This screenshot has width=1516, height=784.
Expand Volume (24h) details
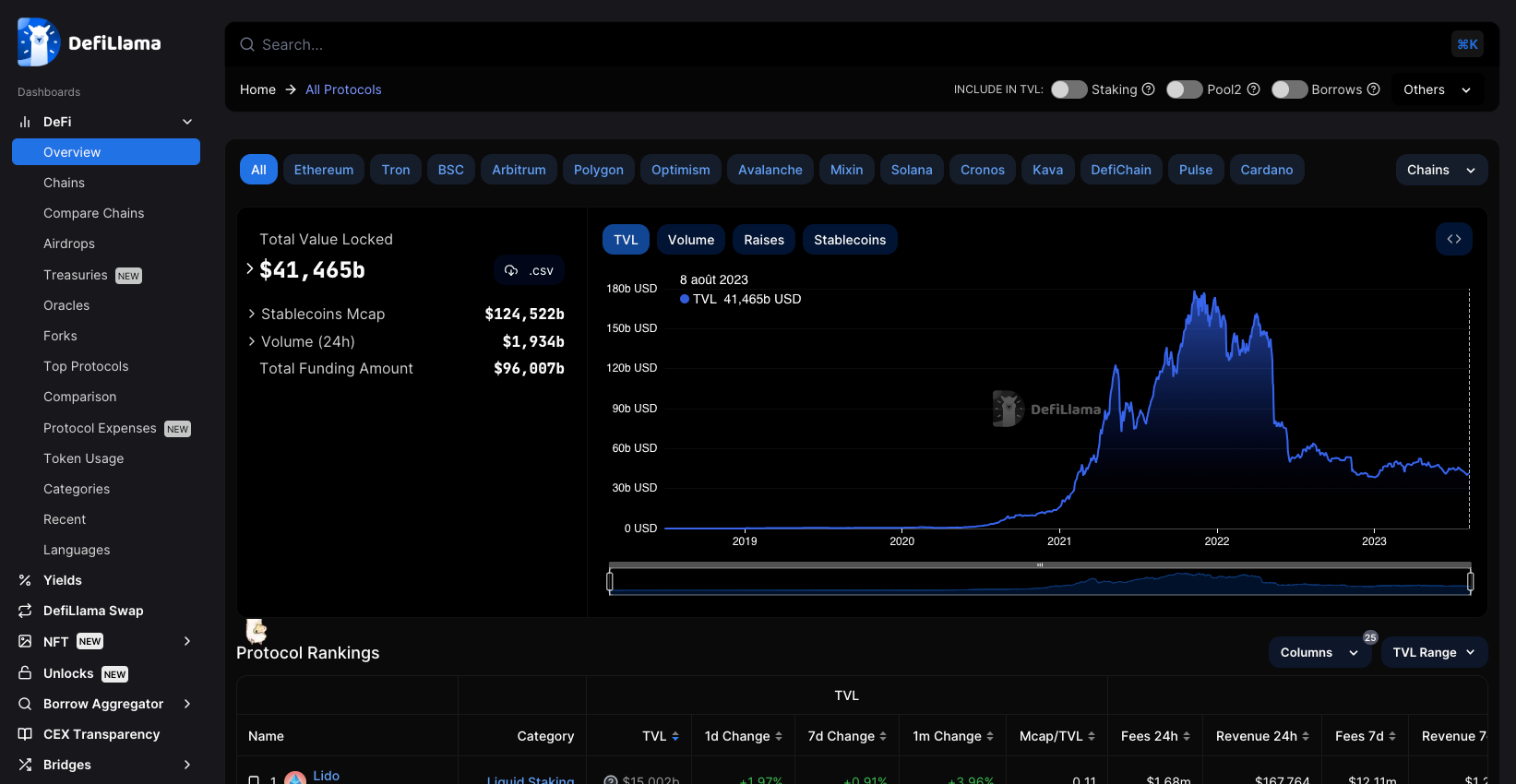click(252, 341)
